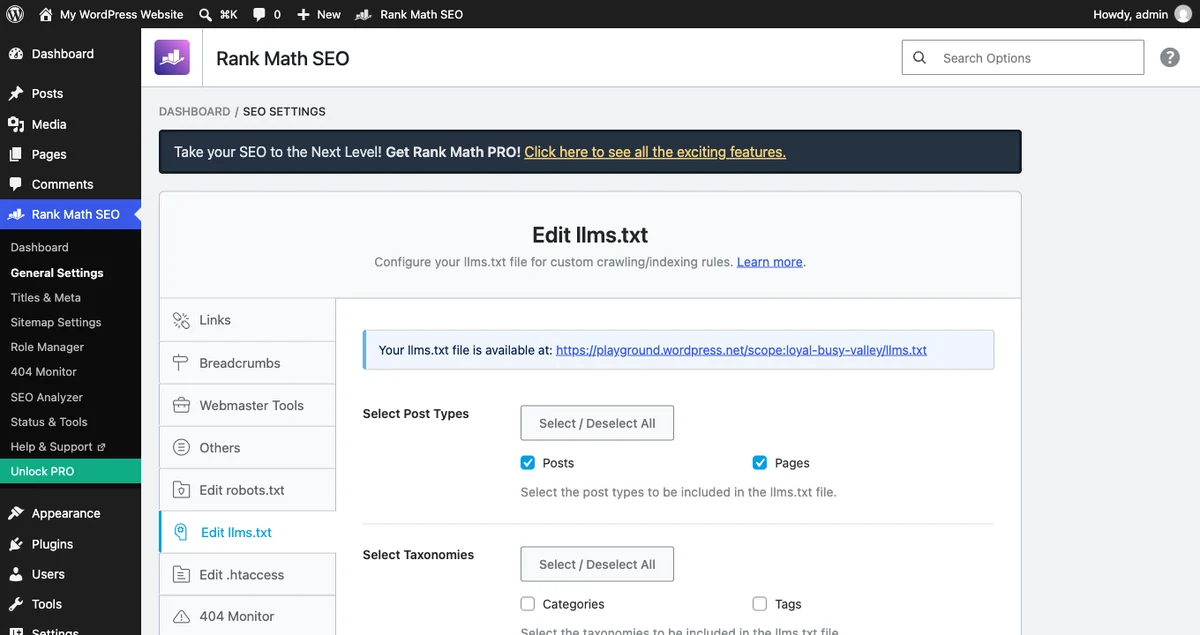Open Status & Tools submenu item
Screen dimensions: 1200x635
[49, 422]
